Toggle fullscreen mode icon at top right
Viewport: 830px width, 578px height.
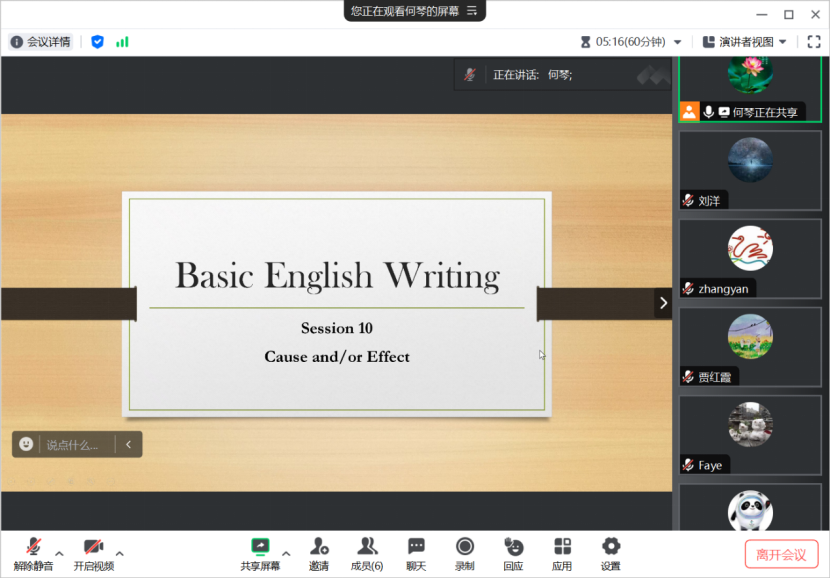point(814,42)
